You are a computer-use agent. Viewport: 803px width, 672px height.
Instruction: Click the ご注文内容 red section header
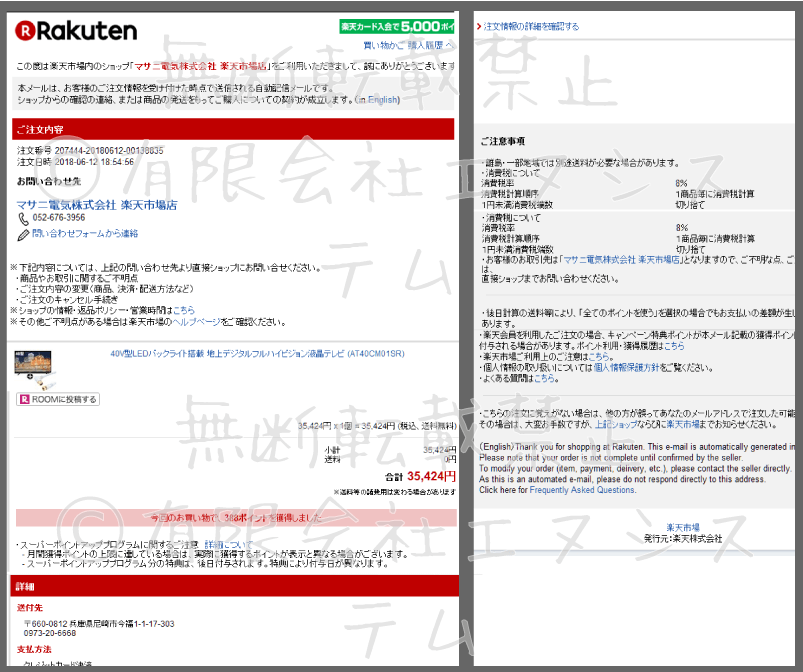(x=233, y=129)
